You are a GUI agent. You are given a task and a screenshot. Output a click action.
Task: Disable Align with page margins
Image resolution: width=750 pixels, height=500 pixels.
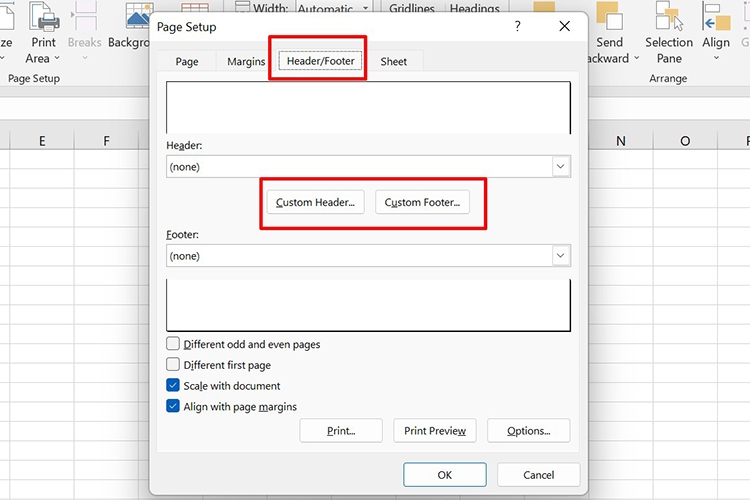[x=173, y=407]
